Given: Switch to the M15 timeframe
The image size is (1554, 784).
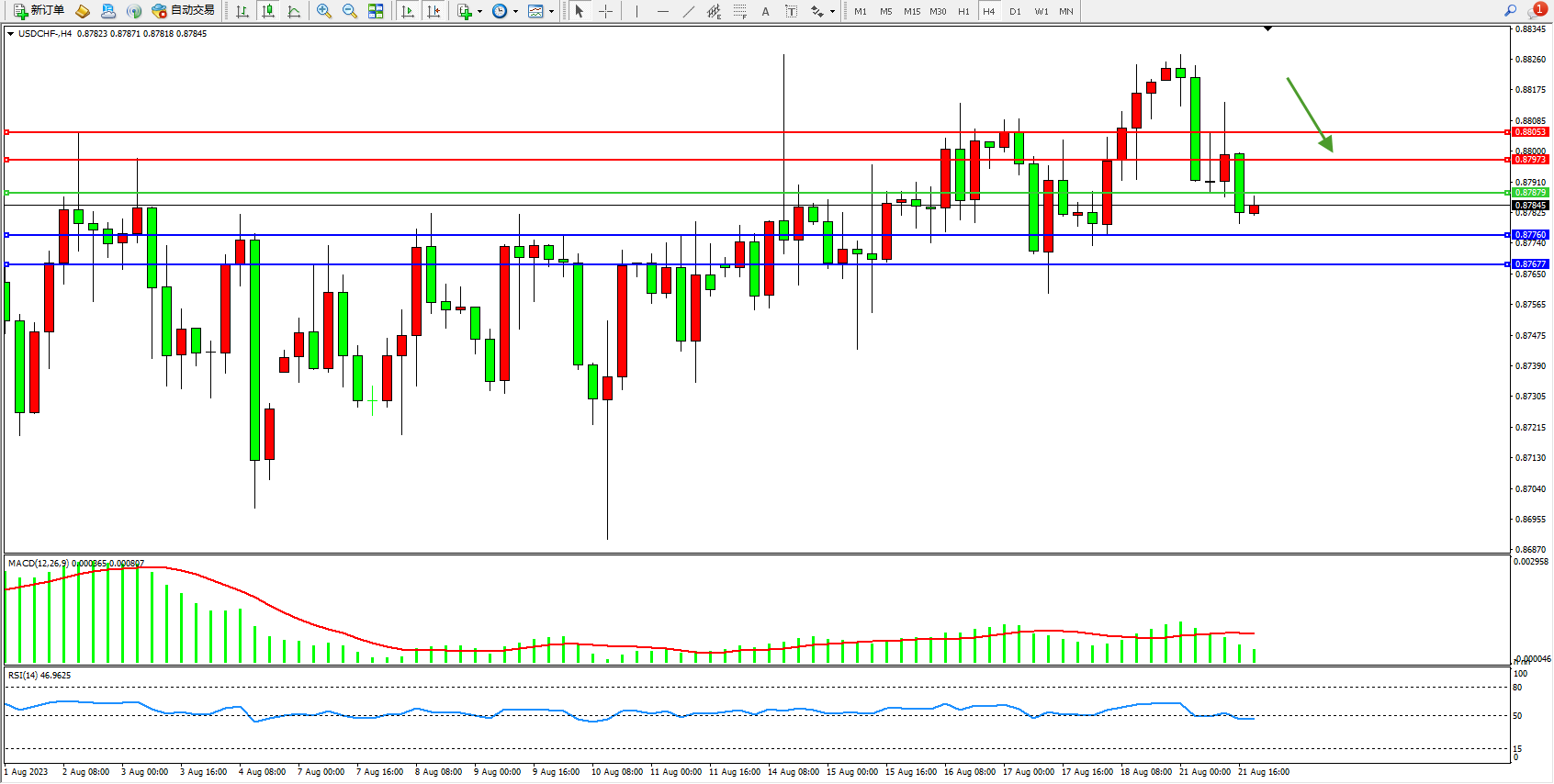Looking at the screenshot, I should tap(911, 11).
